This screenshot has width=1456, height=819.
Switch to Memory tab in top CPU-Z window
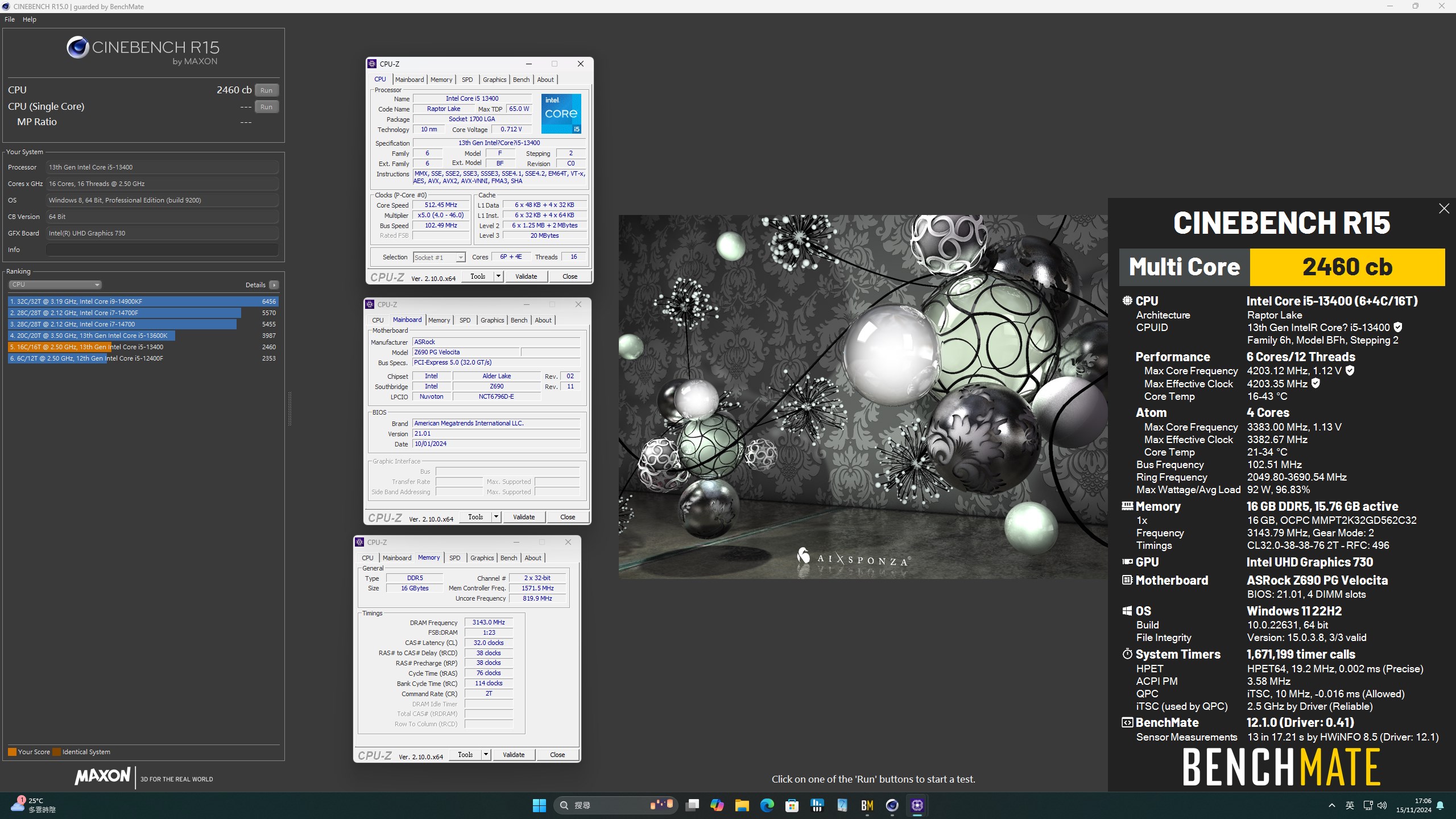click(441, 80)
